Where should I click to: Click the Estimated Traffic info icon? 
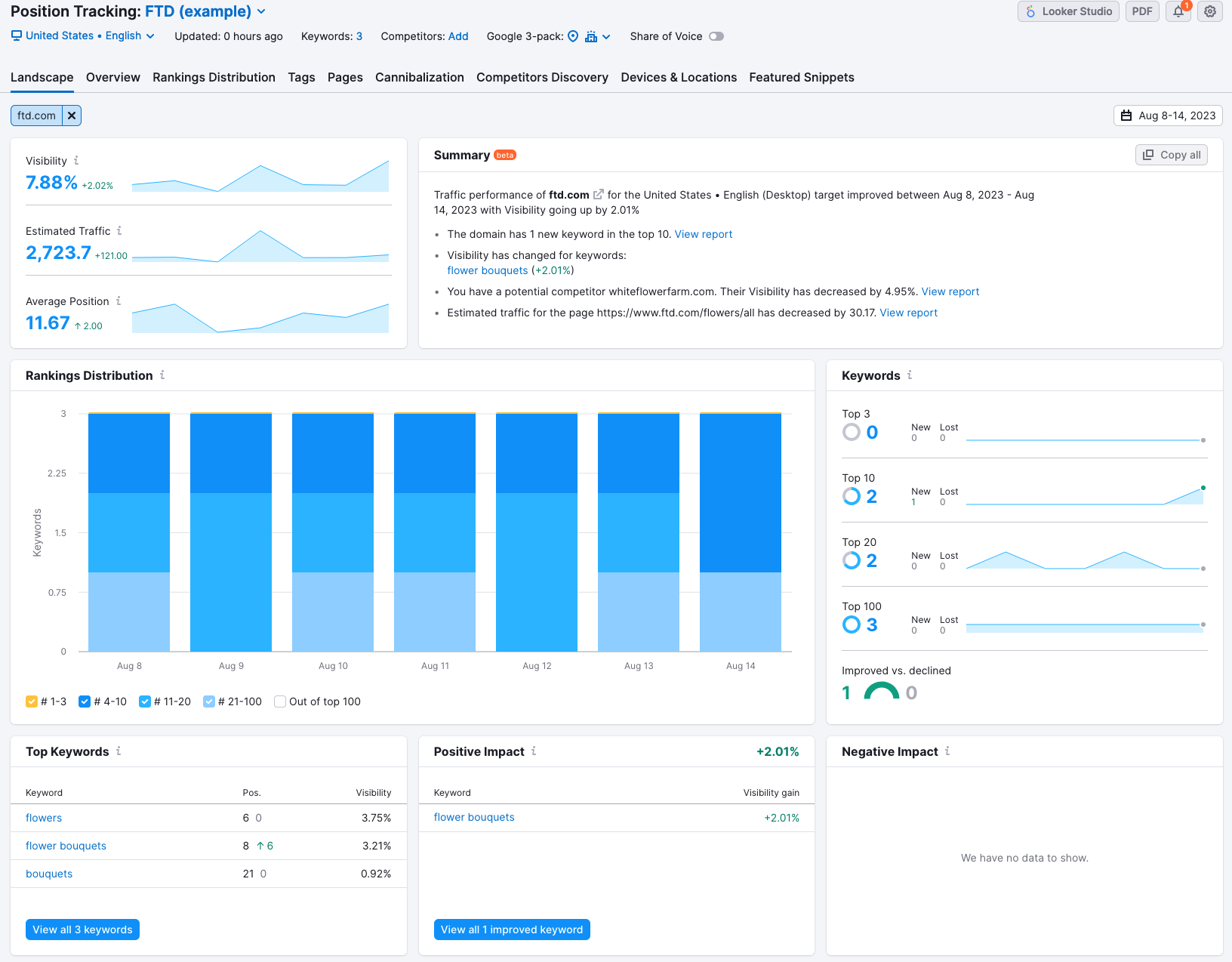(119, 231)
